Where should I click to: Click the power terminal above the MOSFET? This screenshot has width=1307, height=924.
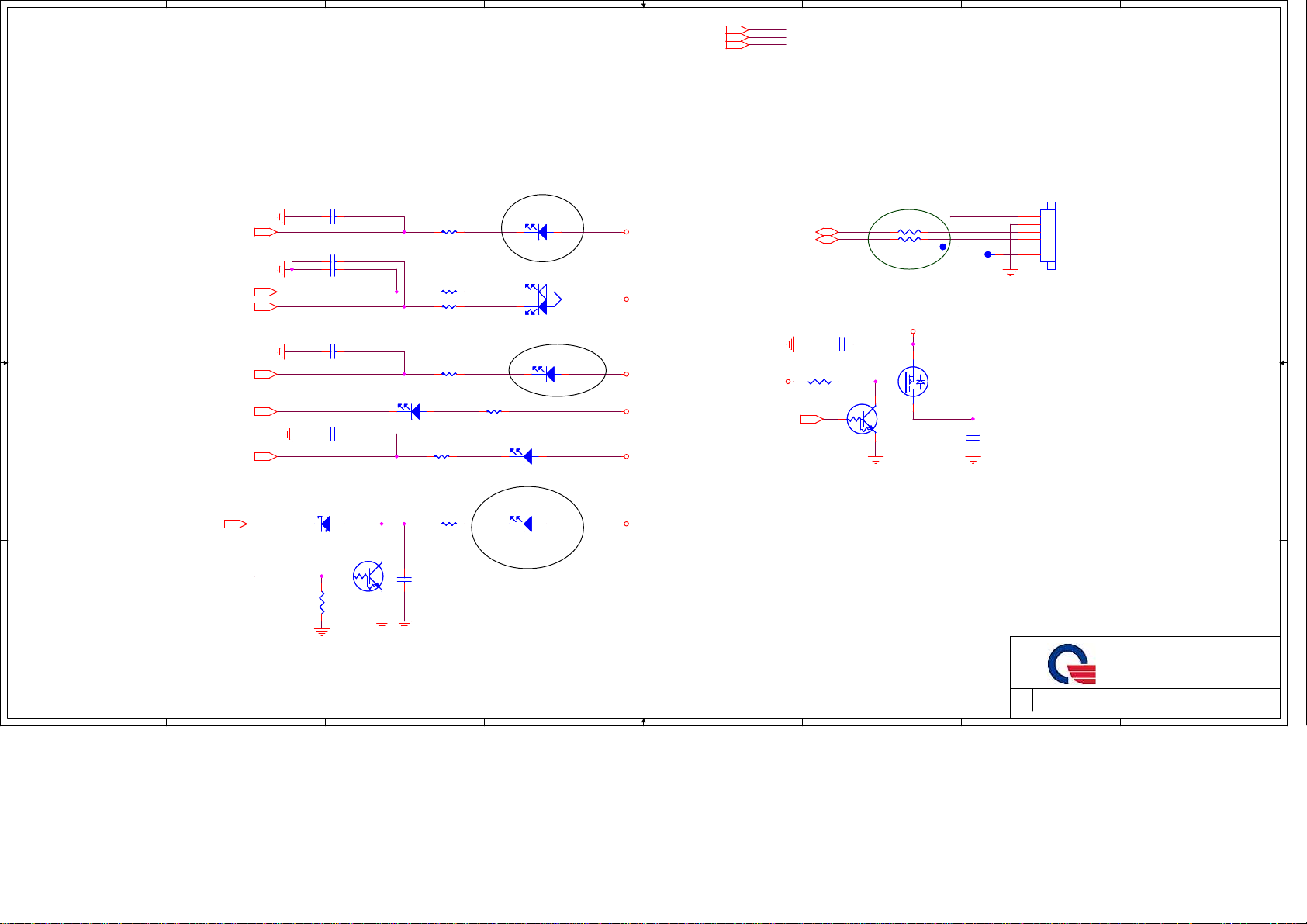[913, 331]
